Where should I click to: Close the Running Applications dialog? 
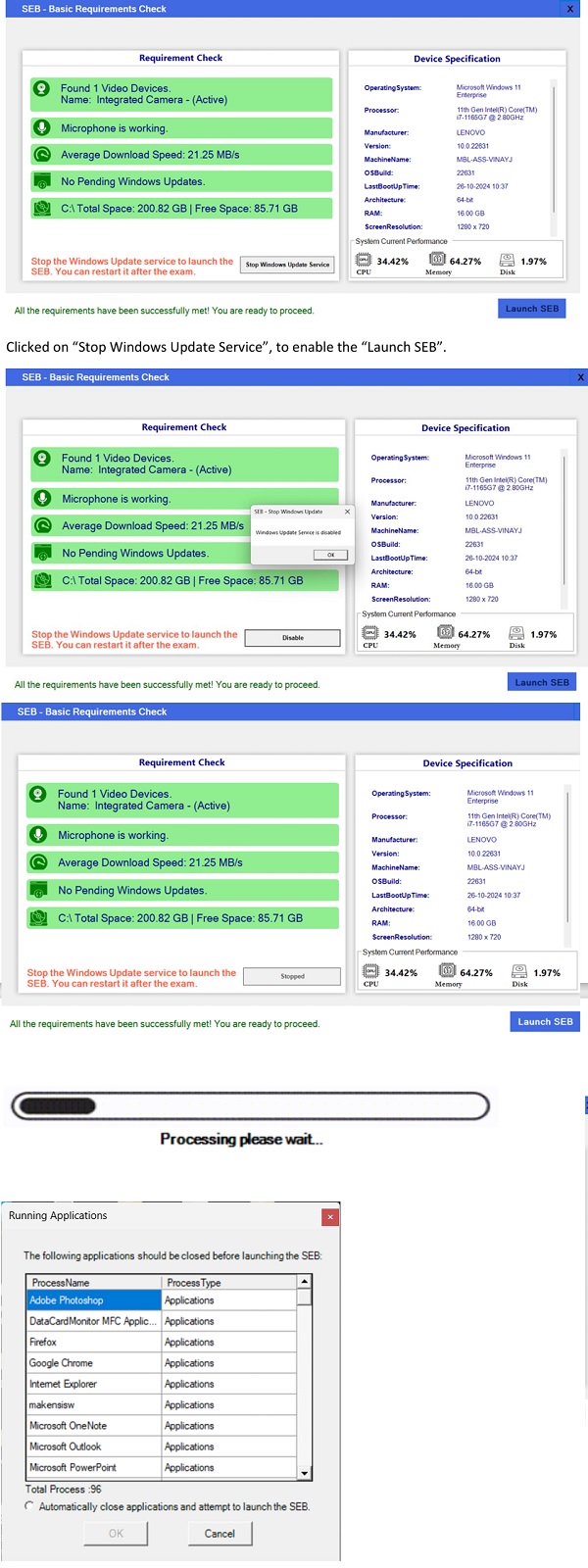[x=330, y=1216]
